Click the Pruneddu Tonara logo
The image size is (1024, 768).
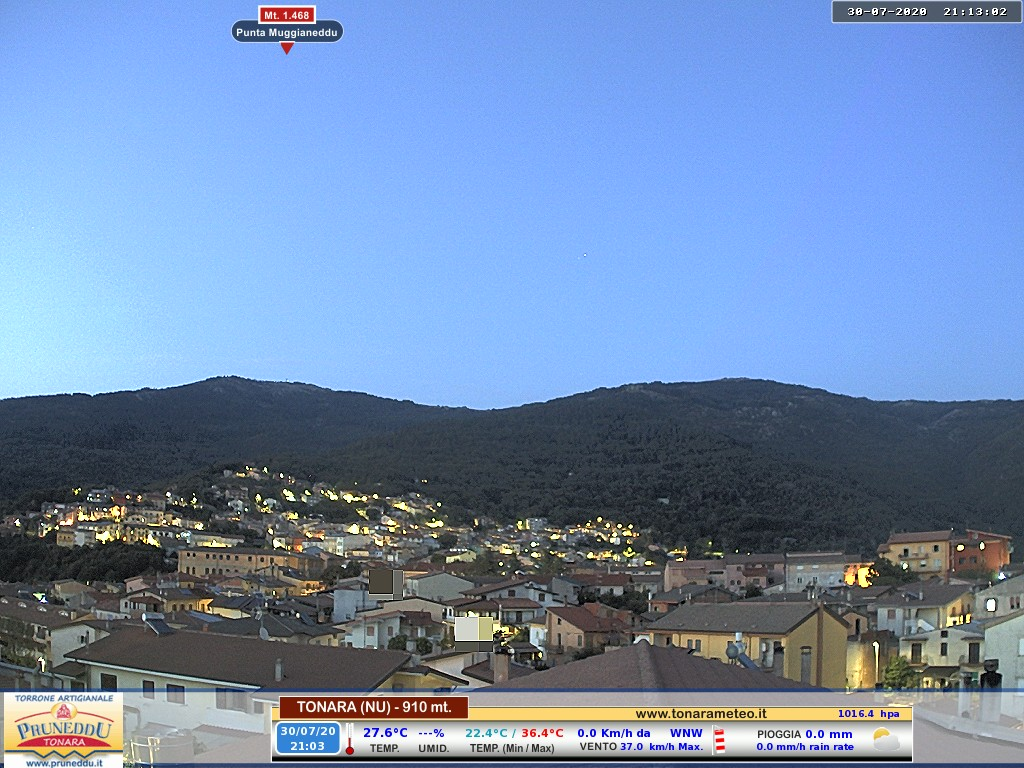tap(63, 729)
